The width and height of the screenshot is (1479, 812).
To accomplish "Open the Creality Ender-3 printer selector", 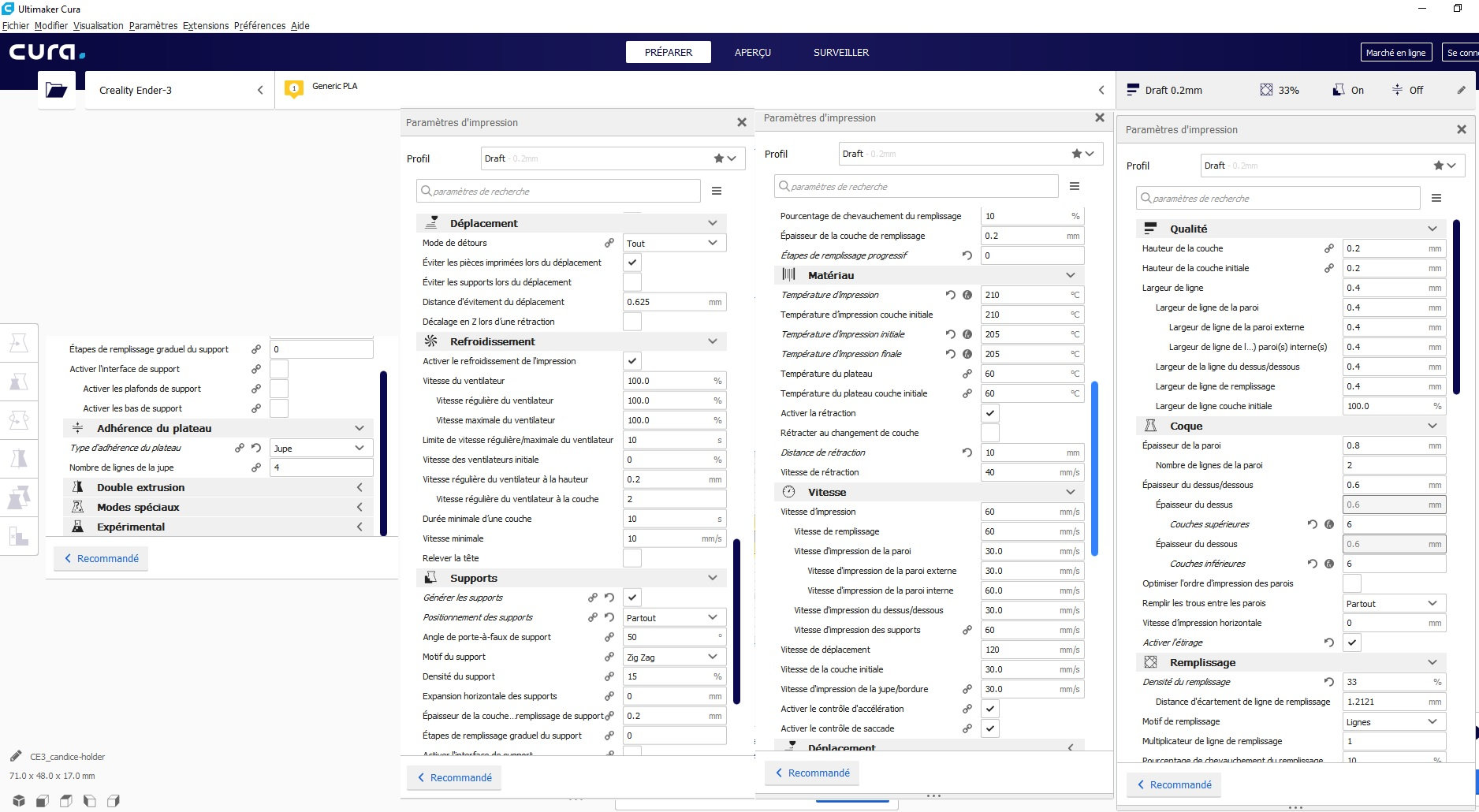I will [180, 90].
